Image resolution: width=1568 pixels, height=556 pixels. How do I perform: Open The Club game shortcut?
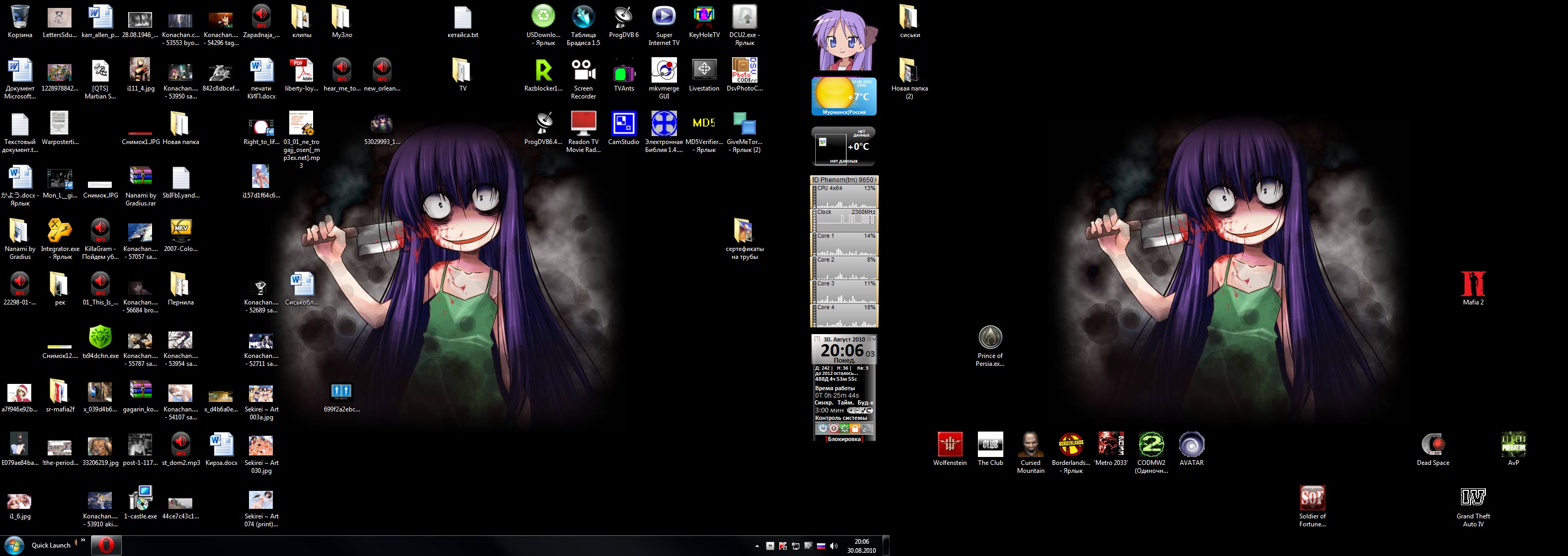tap(990, 449)
